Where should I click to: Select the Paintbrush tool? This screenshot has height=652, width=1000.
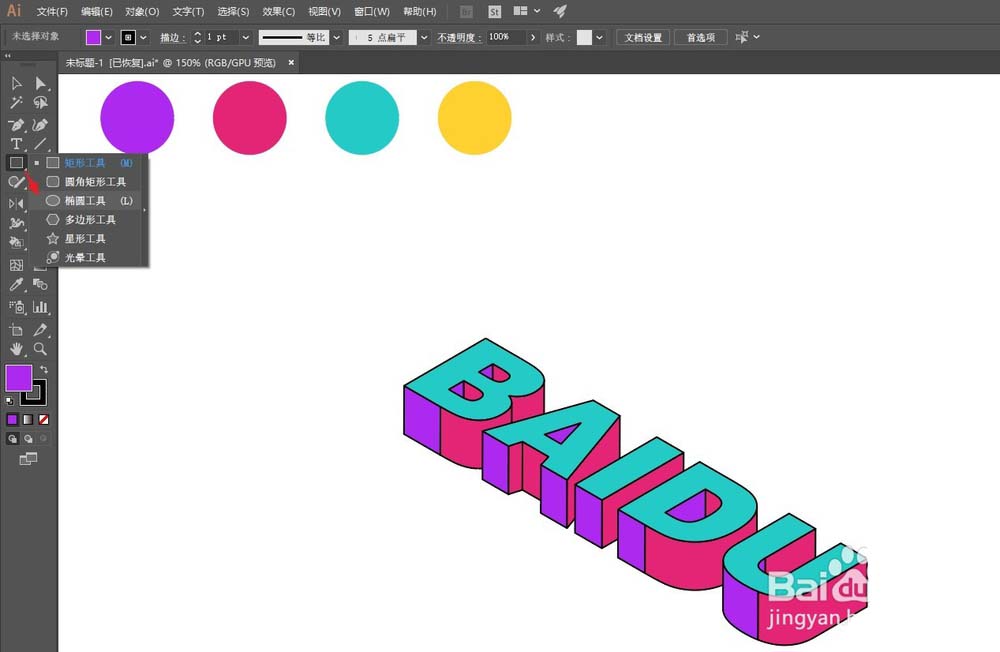pyautogui.click(x=16, y=182)
